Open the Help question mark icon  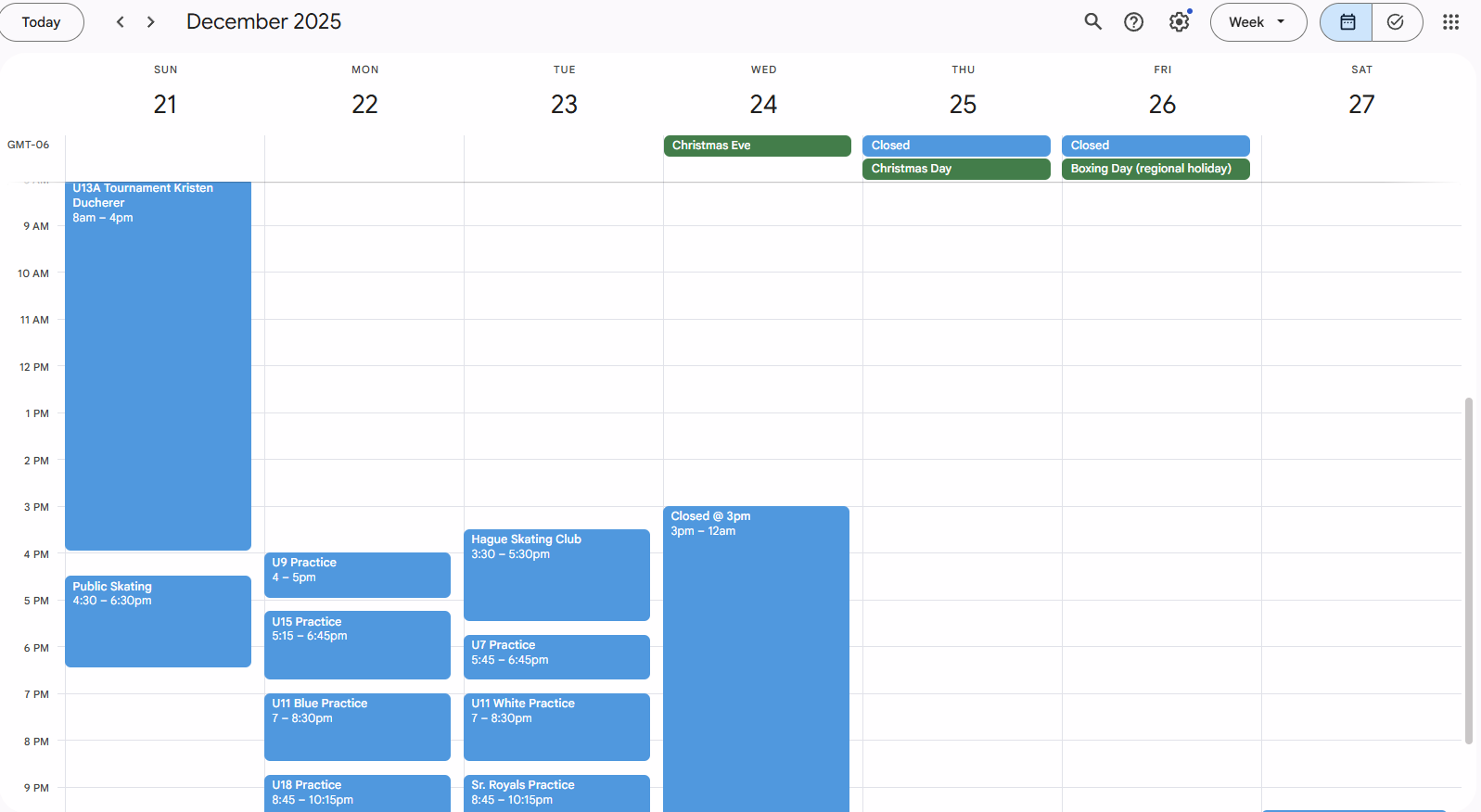point(1133,22)
